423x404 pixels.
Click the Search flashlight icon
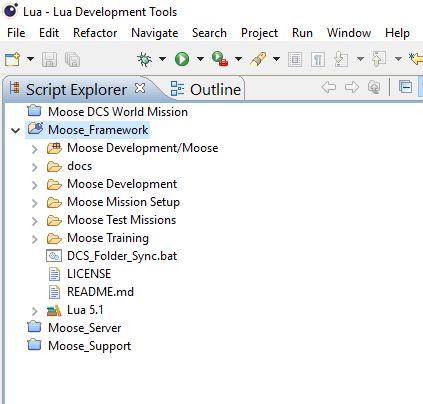(x=258, y=59)
